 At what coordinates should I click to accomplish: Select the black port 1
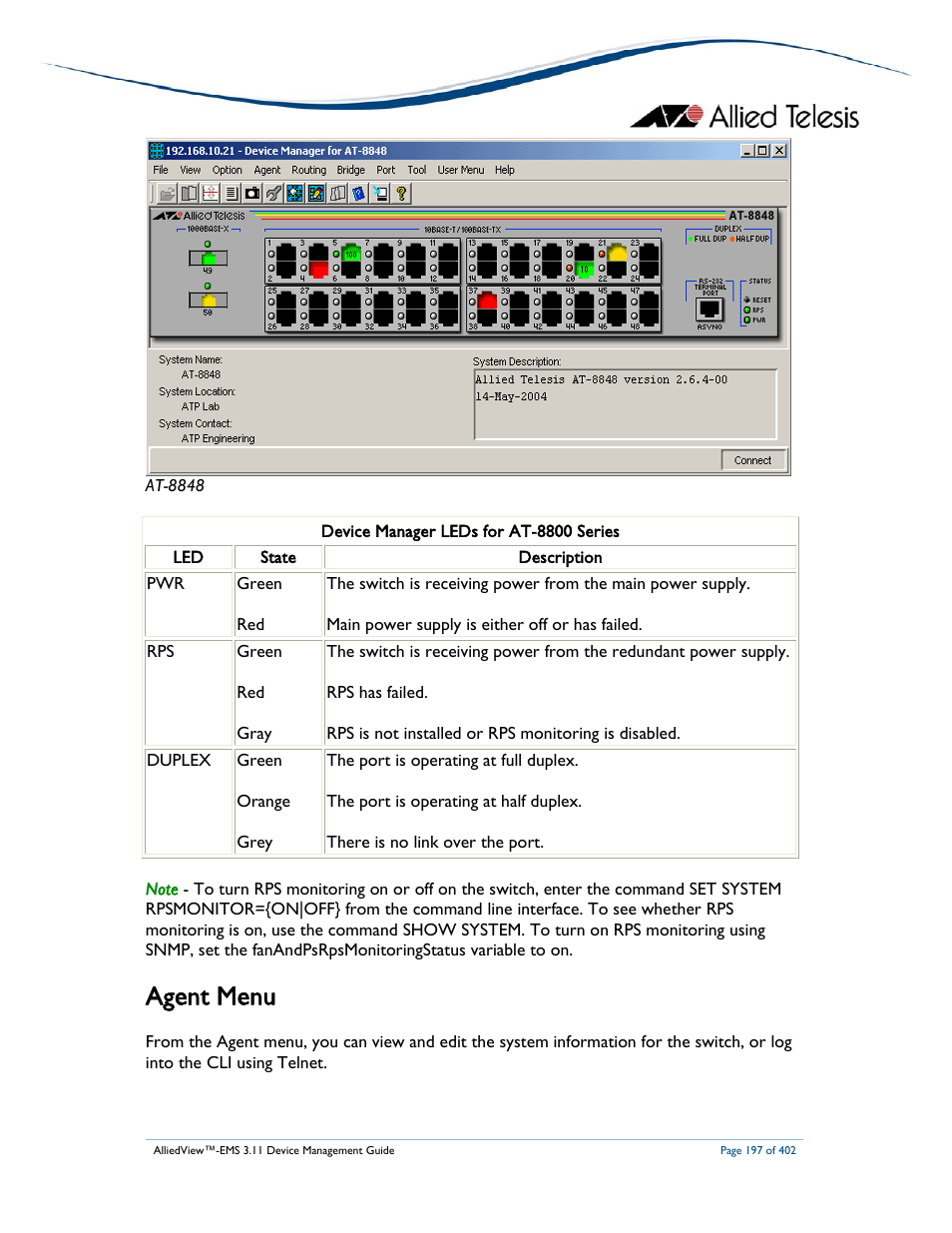[285, 252]
